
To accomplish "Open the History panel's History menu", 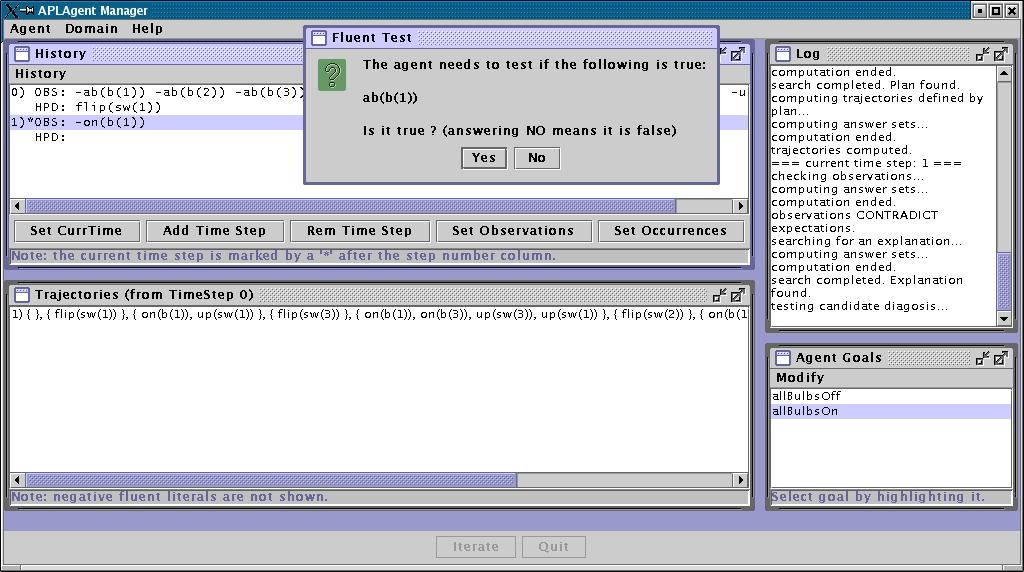I will [40, 74].
